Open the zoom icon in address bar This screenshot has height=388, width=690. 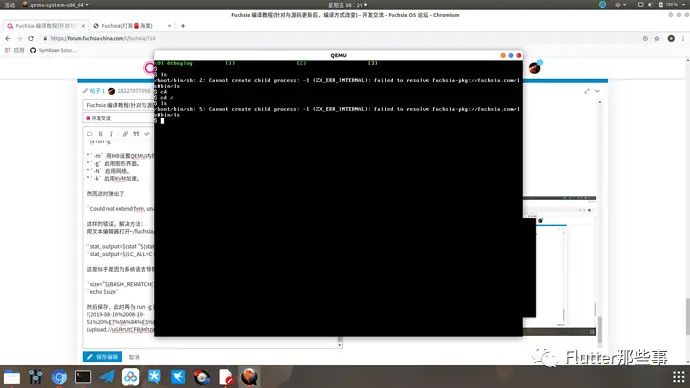coord(645,38)
